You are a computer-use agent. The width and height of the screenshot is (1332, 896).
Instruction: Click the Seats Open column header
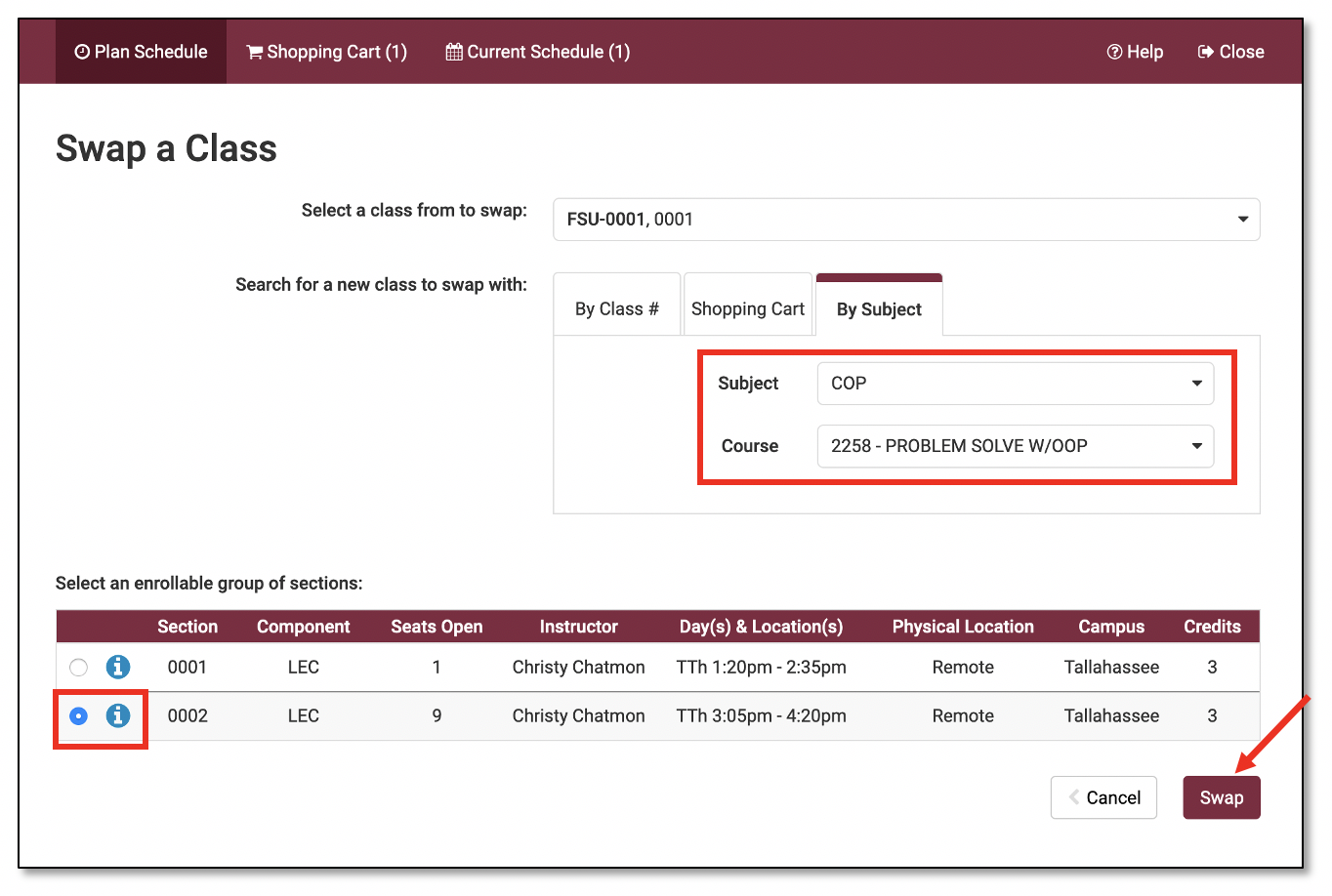click(x=437, y=627)
